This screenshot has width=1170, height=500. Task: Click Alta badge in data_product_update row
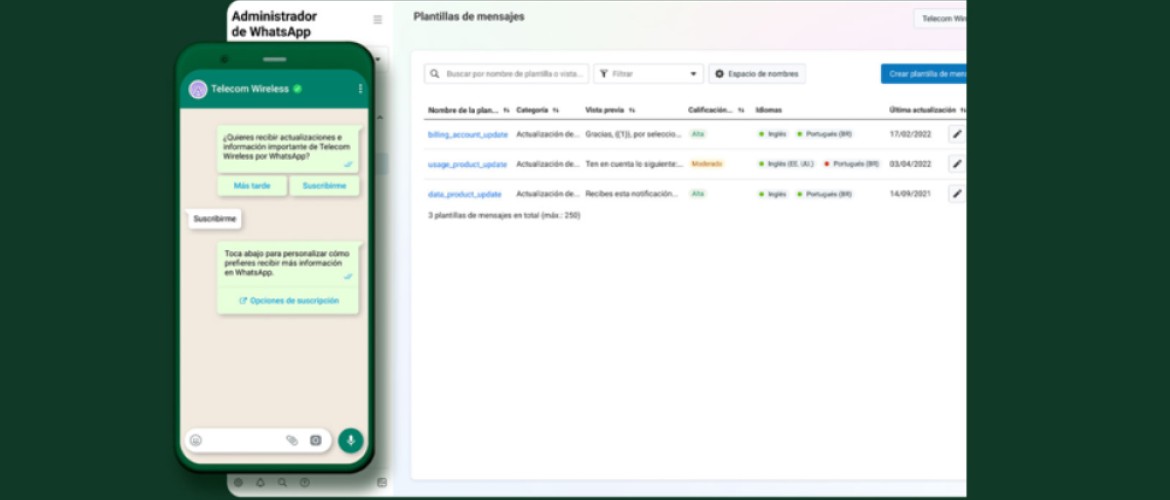[x=697, y=193]
